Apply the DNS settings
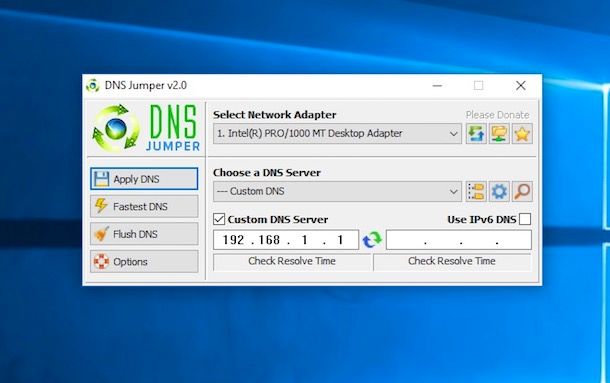Screen dimensions: 610x383 pyautogui.click(x=144, y=179)
